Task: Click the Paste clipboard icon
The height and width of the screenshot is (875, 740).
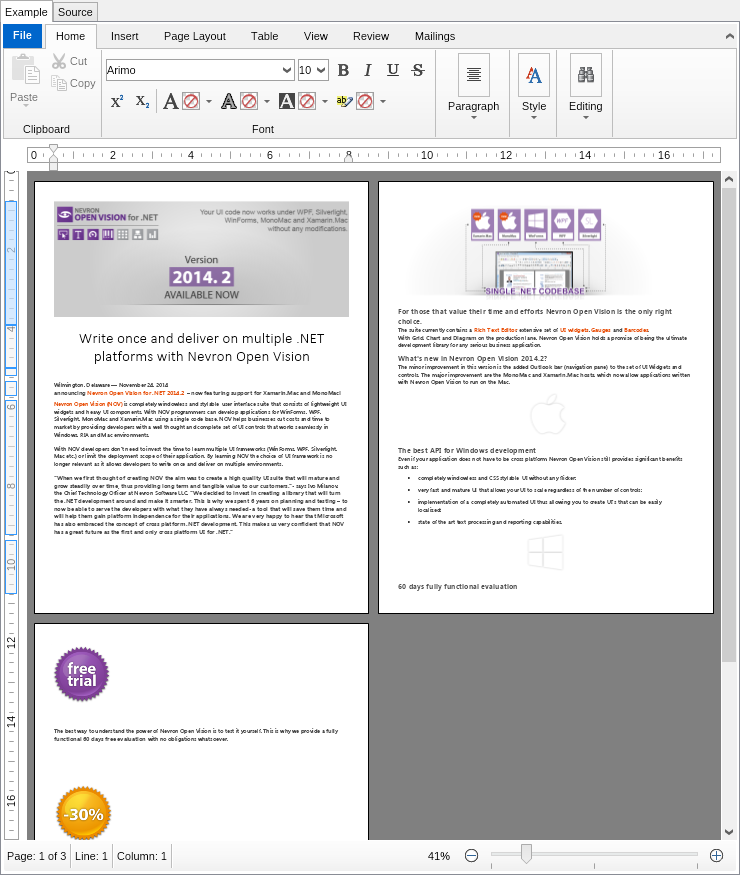Action: [x=25, y=69]
